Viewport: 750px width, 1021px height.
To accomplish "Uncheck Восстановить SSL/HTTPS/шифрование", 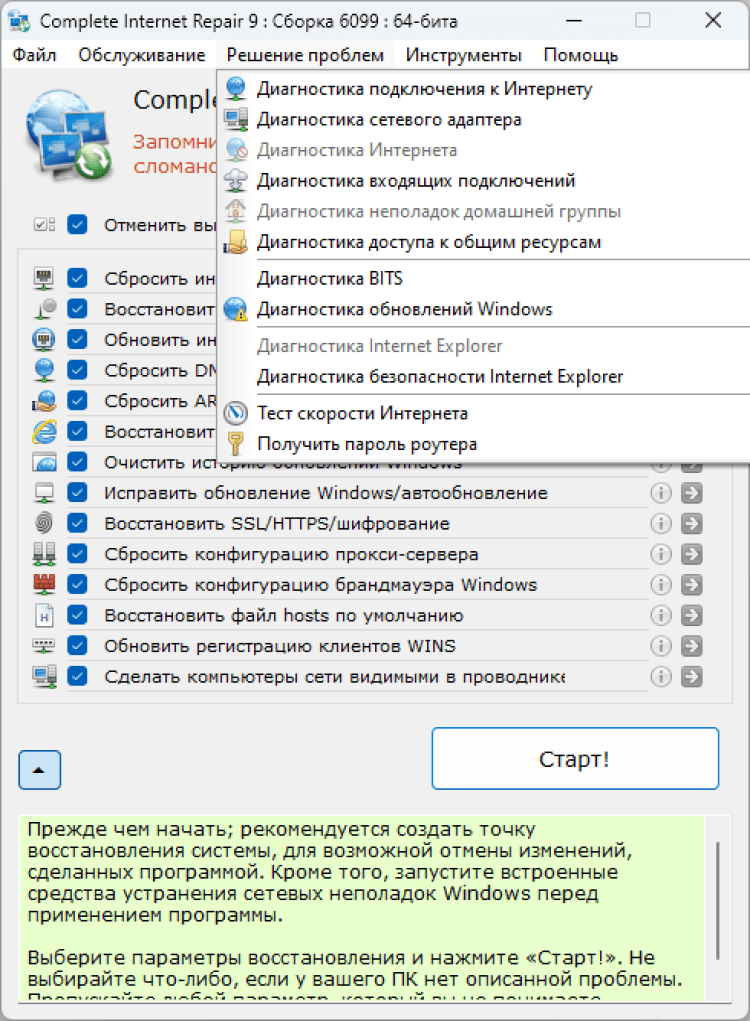I will 77,523.
